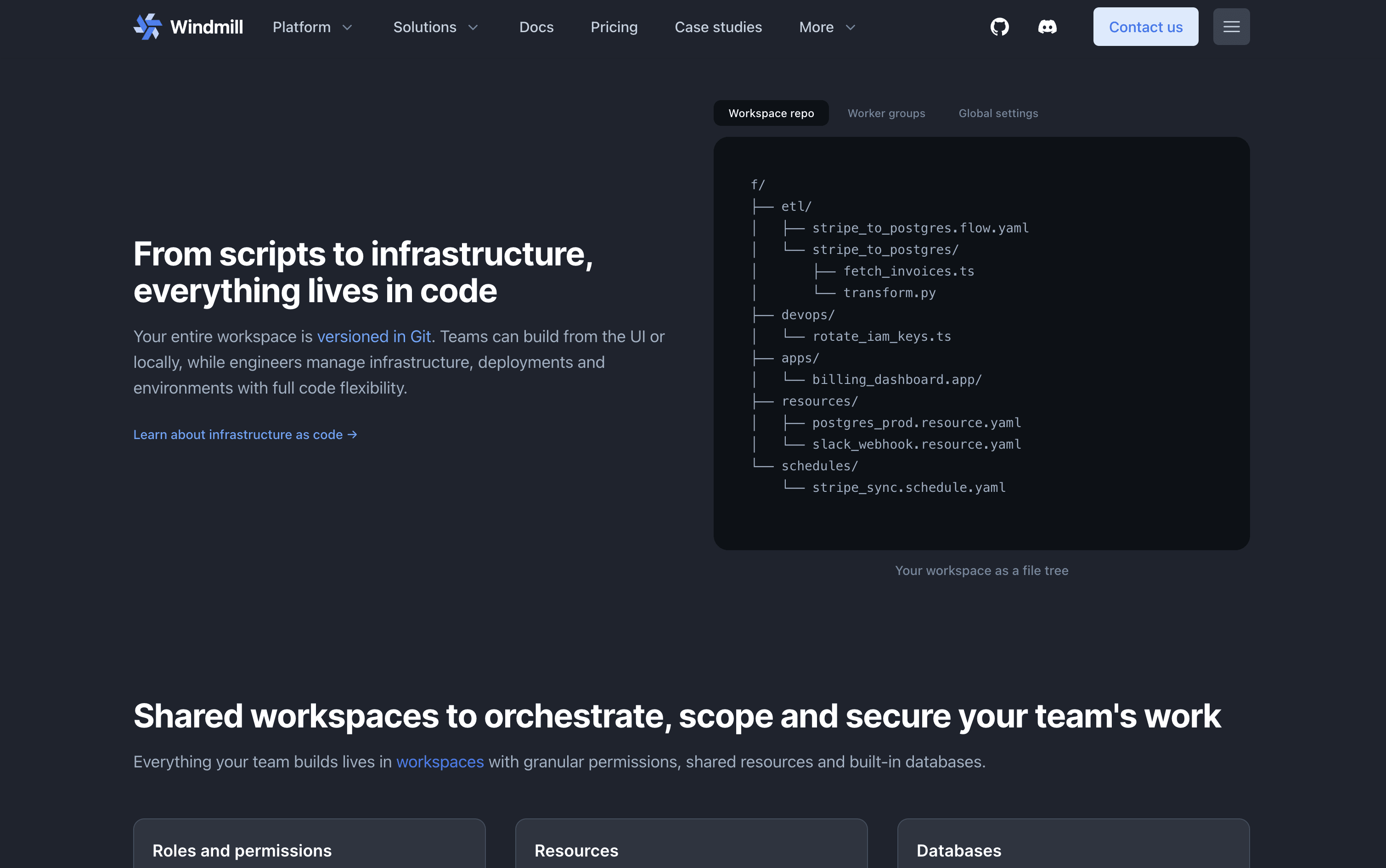Click the devops/ folder entry

pos(807,315)
